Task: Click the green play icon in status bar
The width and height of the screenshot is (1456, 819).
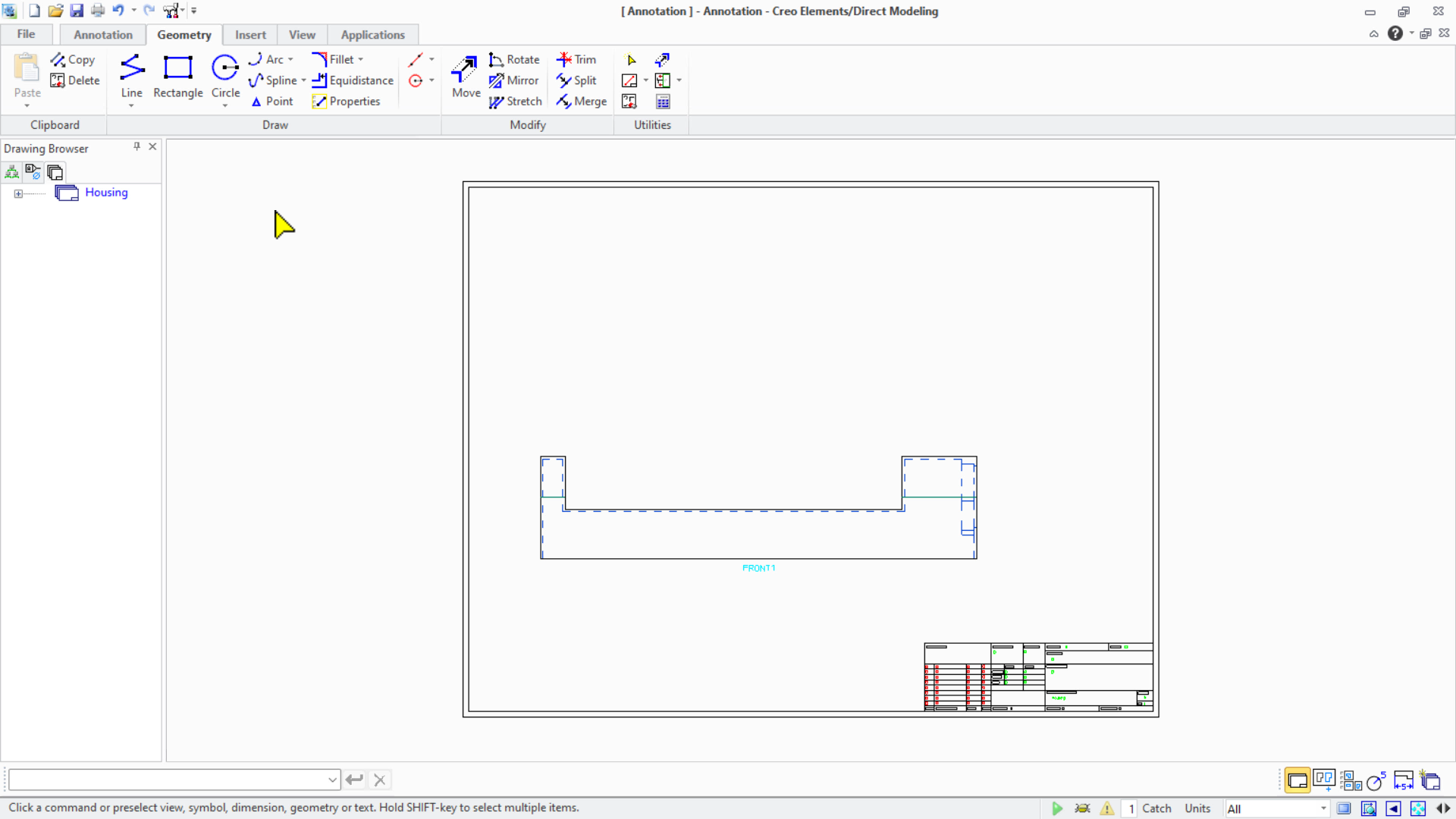Action: click(1057, 808)
